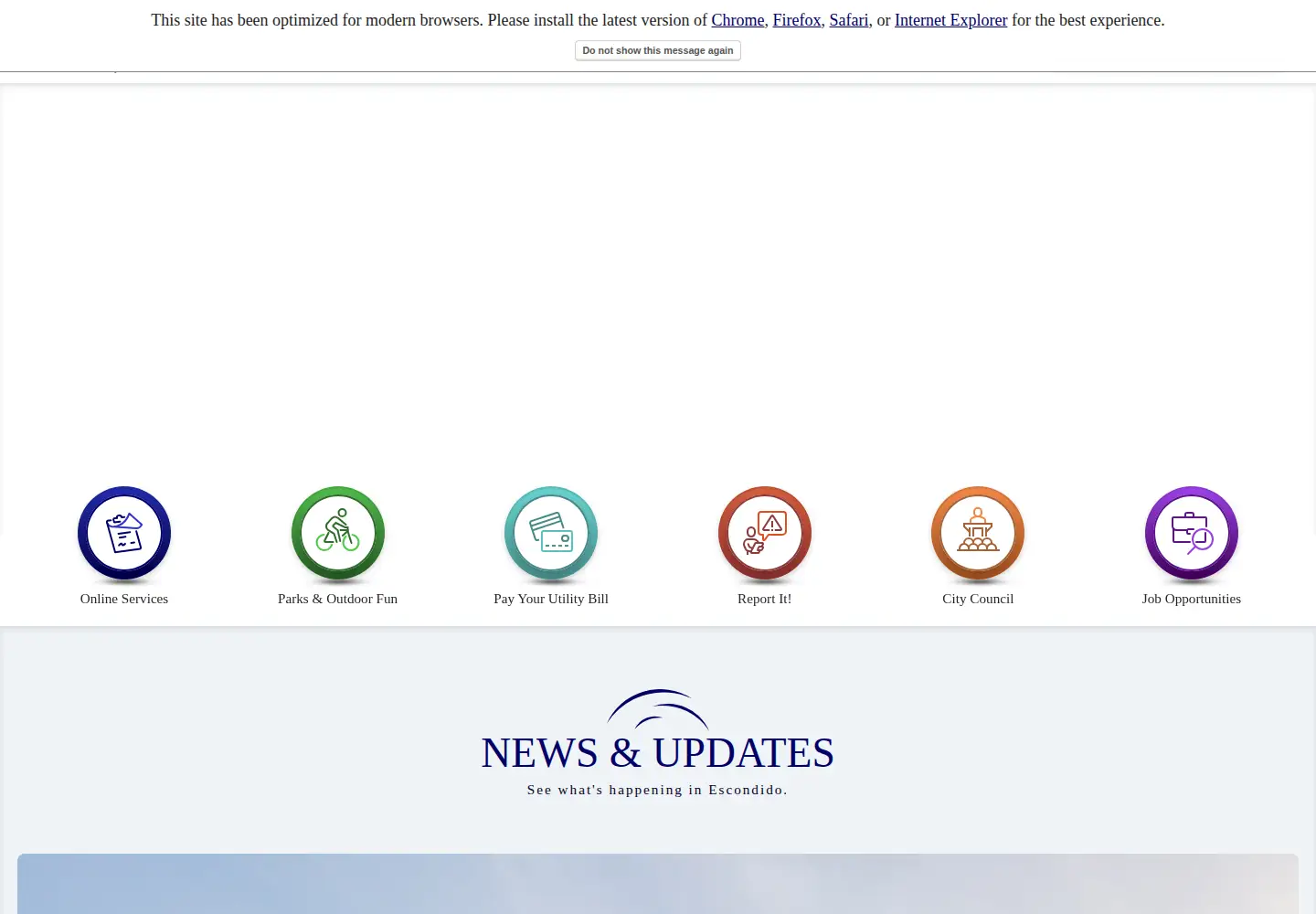Click the 'Parks & Outdoor Fun' label
Viewport: 1316px width, 914px height.
click(x=338, y=599)
